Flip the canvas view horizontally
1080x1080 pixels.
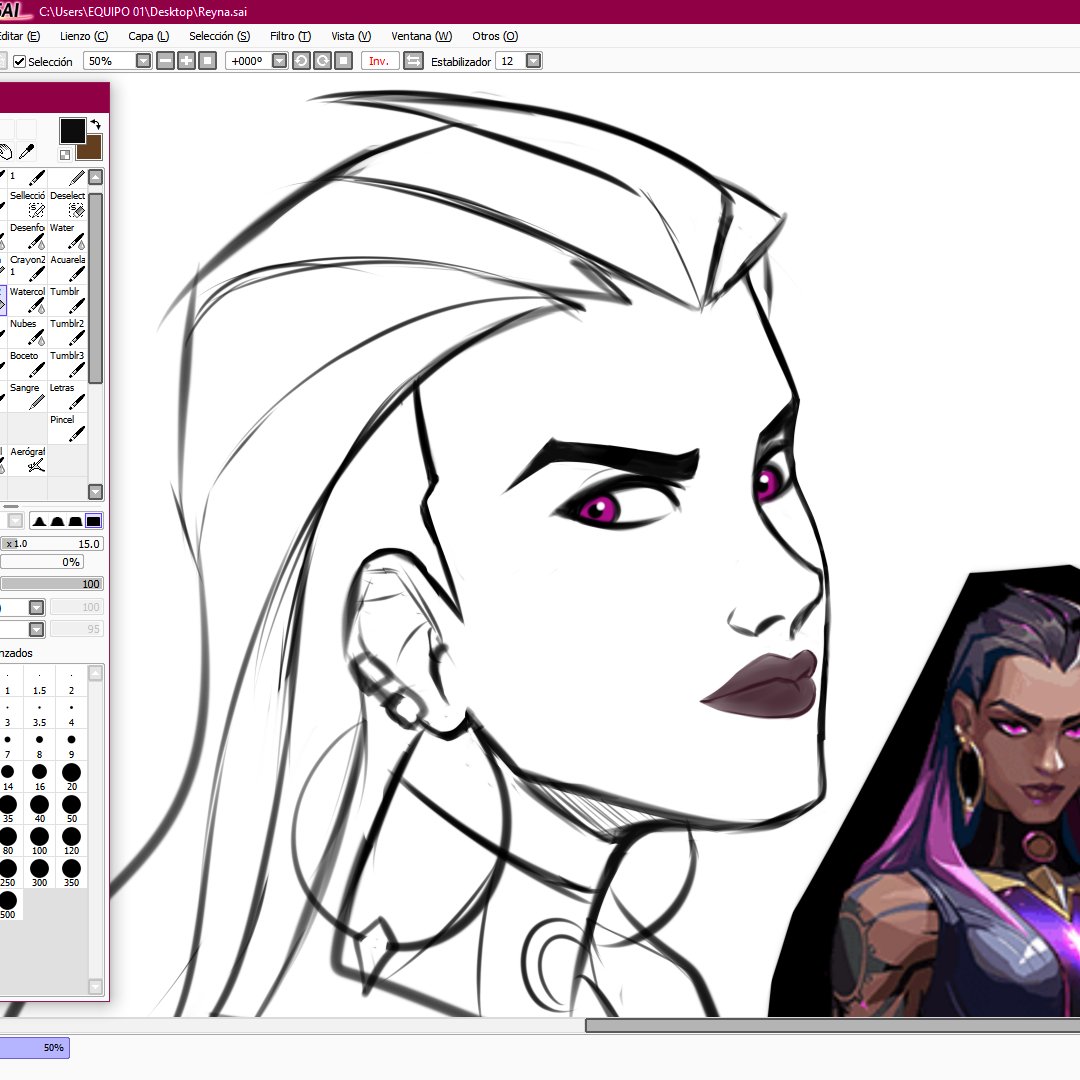click(x=413, y=61)
